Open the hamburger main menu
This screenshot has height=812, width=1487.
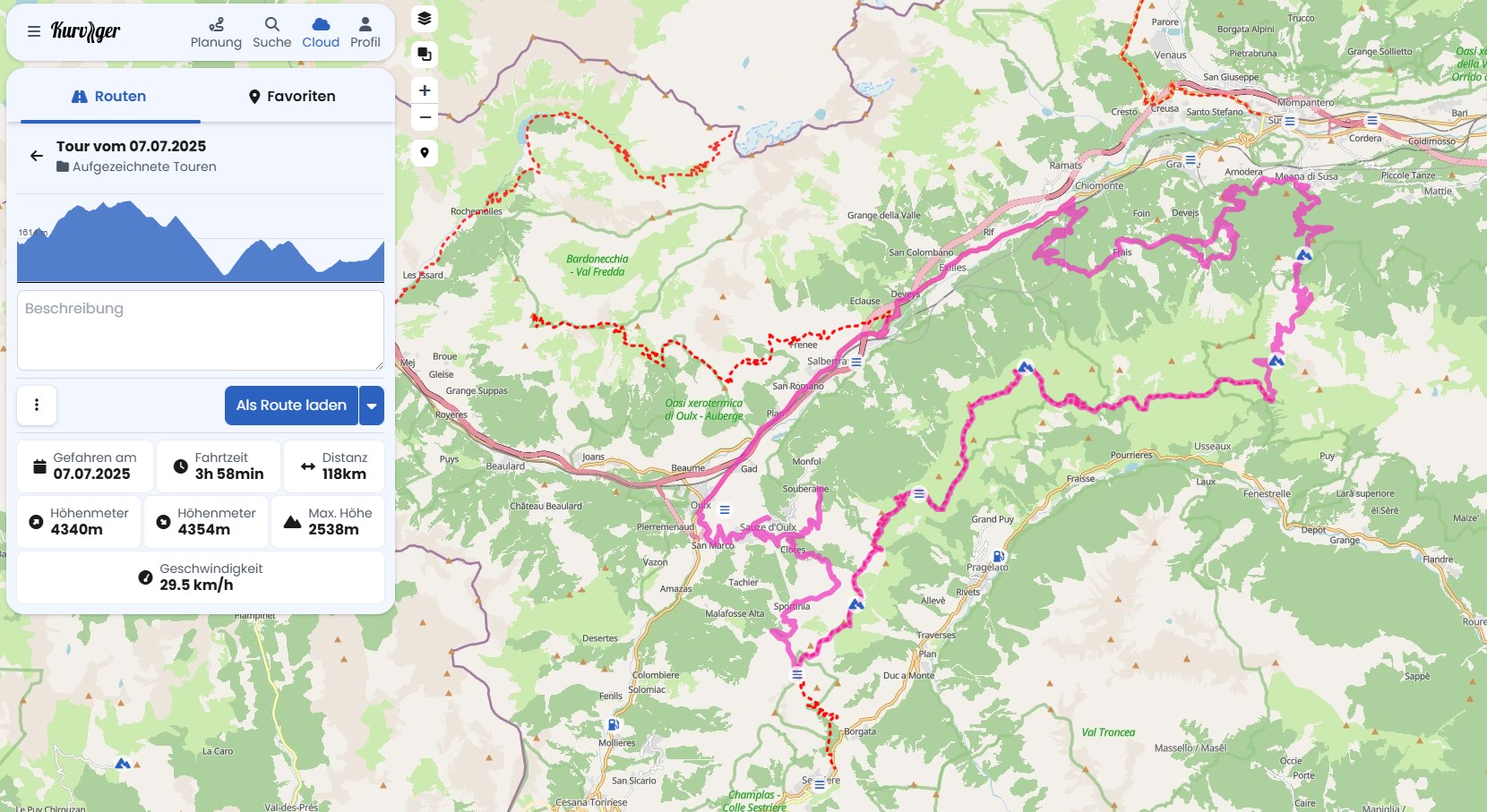tap(33, 31)
